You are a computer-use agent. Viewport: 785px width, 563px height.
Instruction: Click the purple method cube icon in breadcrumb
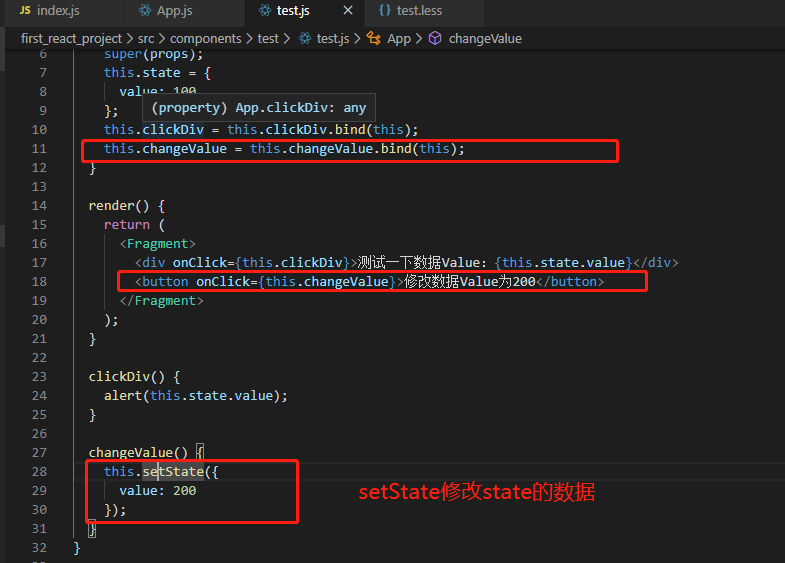pyautogui.click(x=435, y=38)
